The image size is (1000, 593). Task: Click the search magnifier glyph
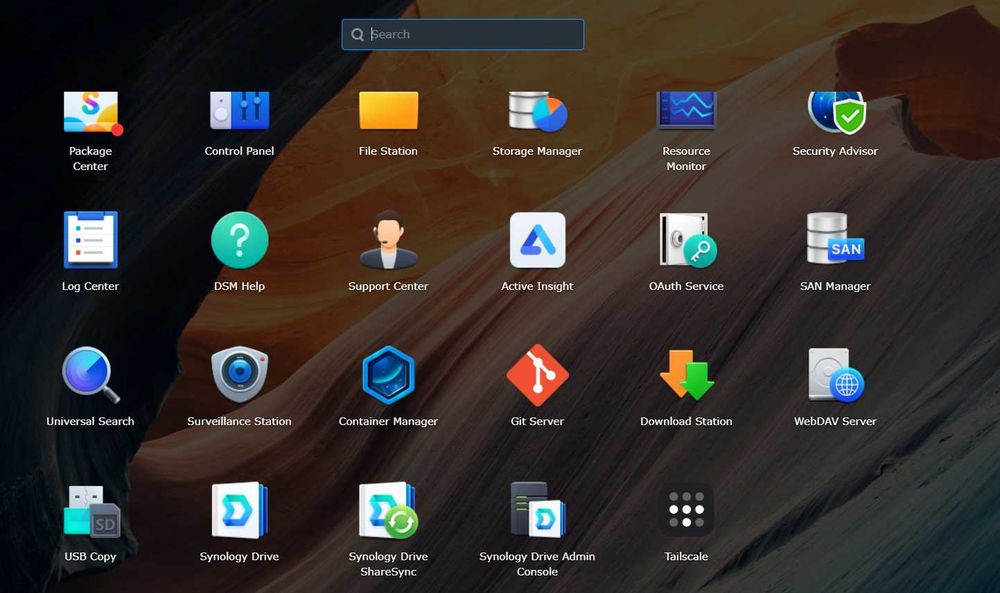click(358, 35)
